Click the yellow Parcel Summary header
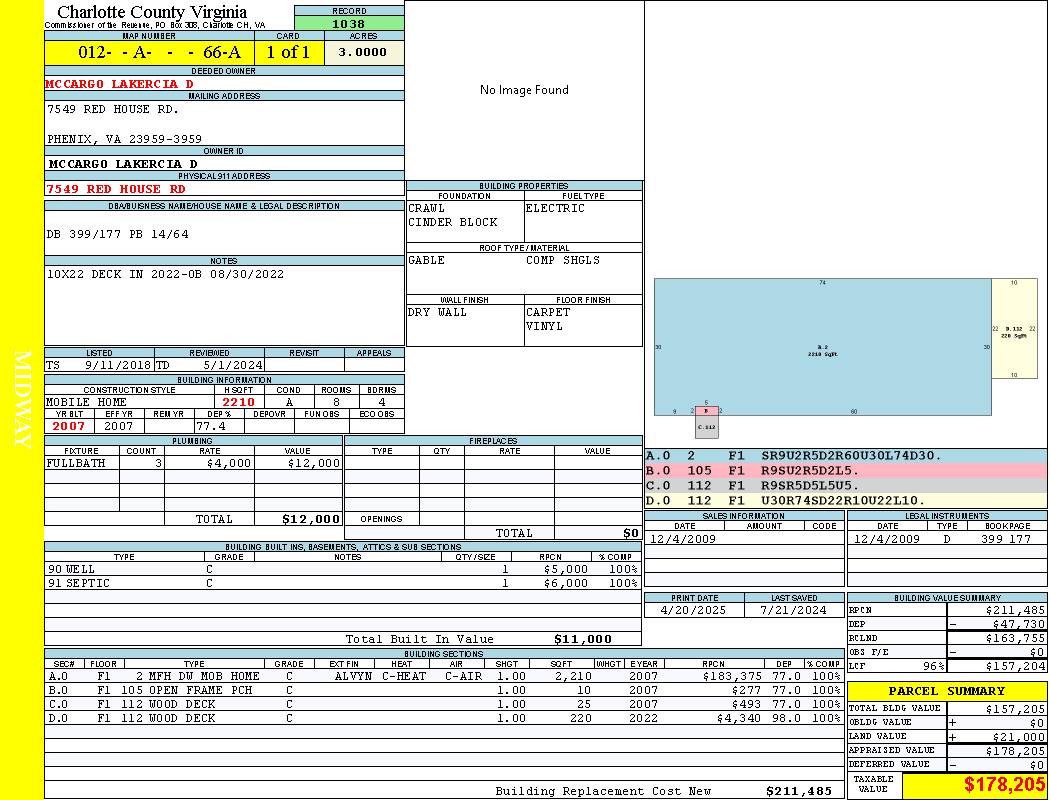This screenshot has height=800, width=1050. pos(946,691)
